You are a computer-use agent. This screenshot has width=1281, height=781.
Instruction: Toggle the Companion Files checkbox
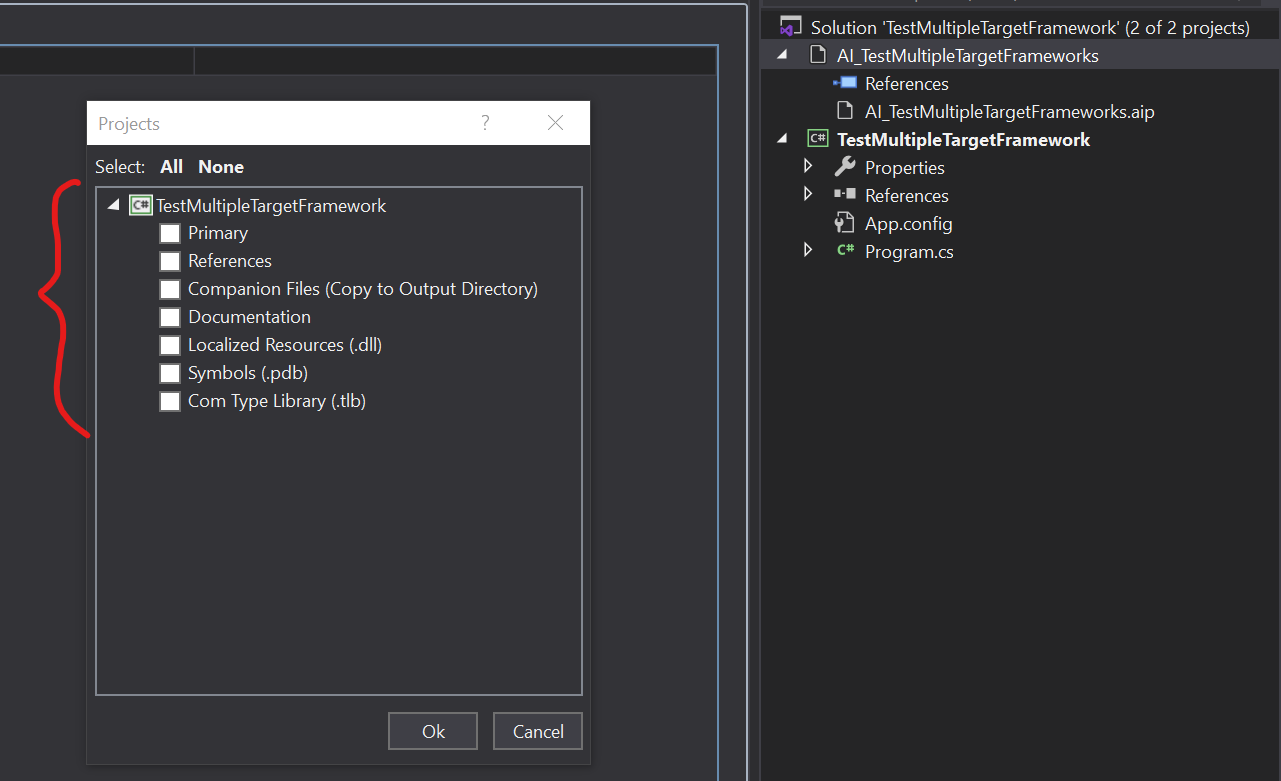(x=170, y=289)
